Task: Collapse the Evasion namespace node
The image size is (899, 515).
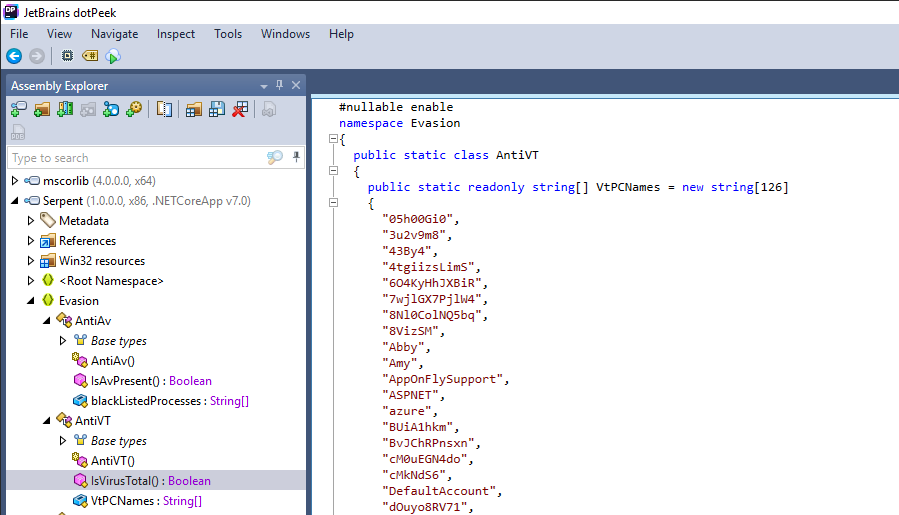Action: (30, 301)
